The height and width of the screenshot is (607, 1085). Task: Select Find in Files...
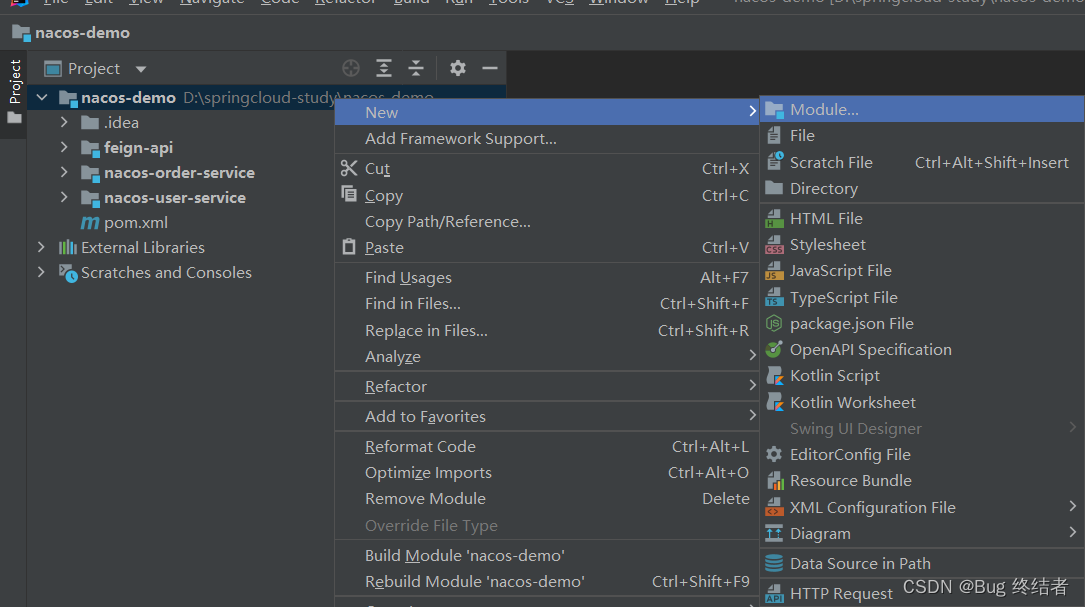click(547, 304)
